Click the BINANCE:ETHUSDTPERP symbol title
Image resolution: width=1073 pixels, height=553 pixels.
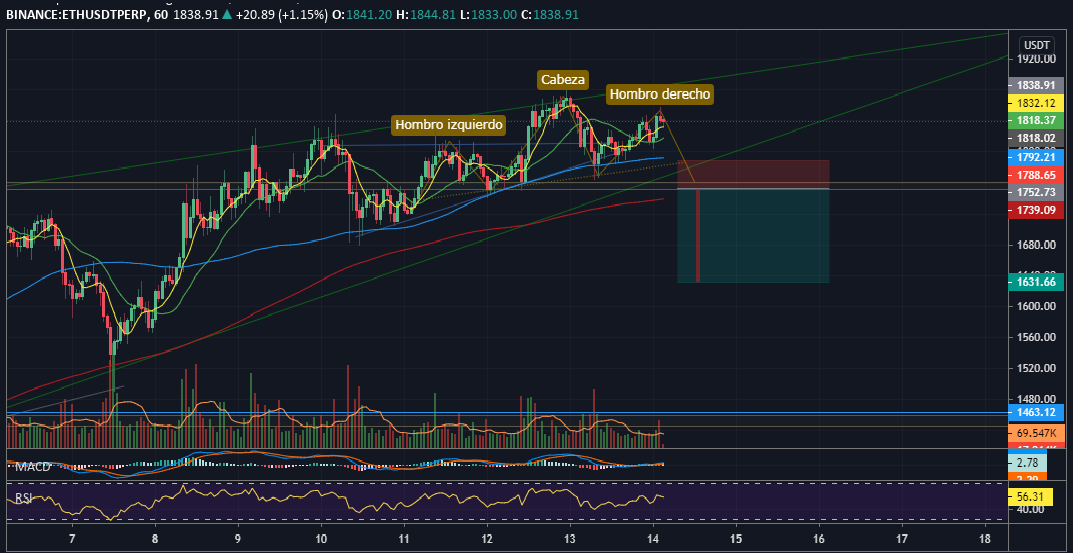77,16
